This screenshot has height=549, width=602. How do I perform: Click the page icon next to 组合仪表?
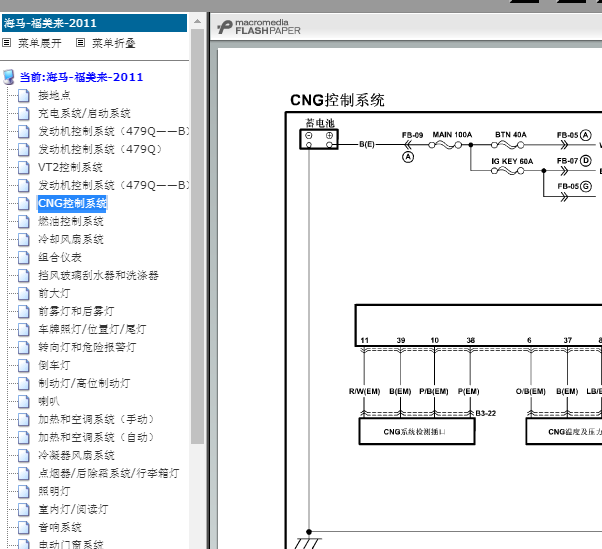[x=23, y=258]
